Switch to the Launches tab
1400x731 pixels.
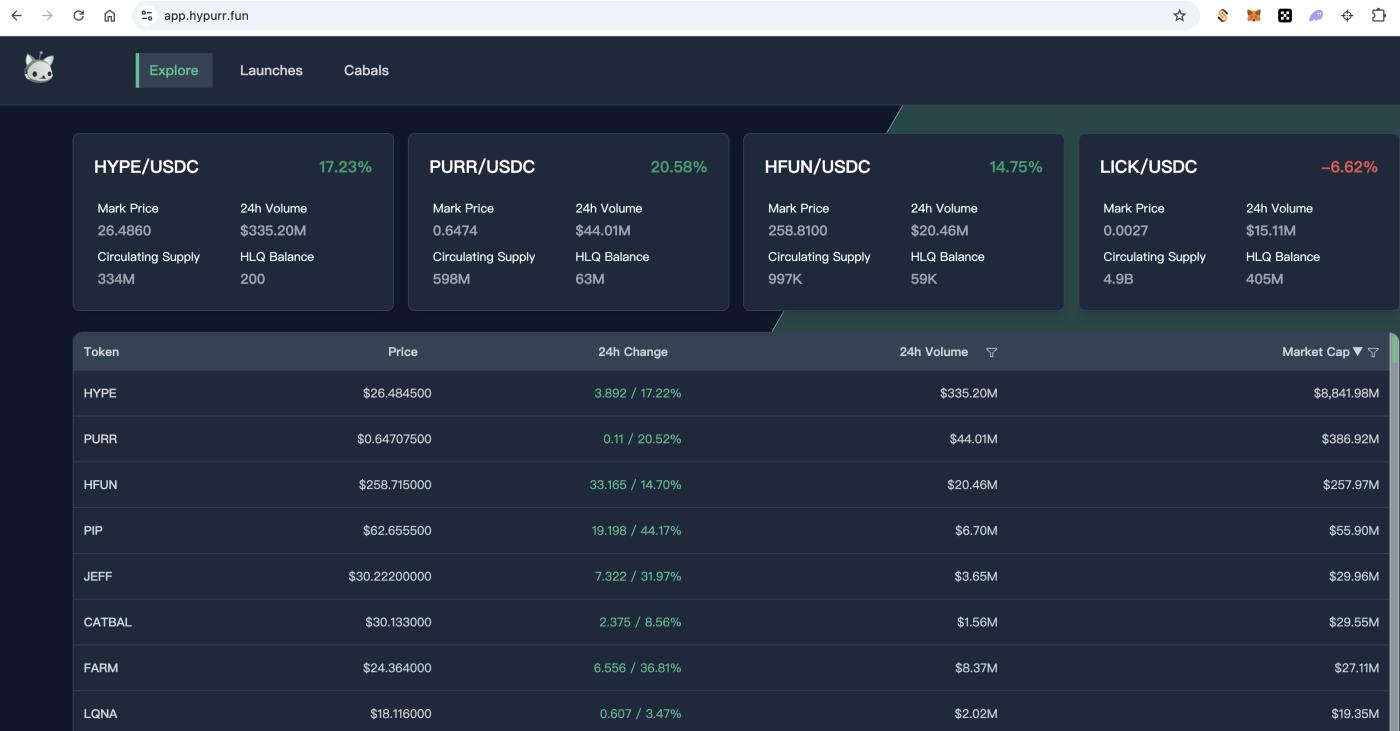[271, 70]
